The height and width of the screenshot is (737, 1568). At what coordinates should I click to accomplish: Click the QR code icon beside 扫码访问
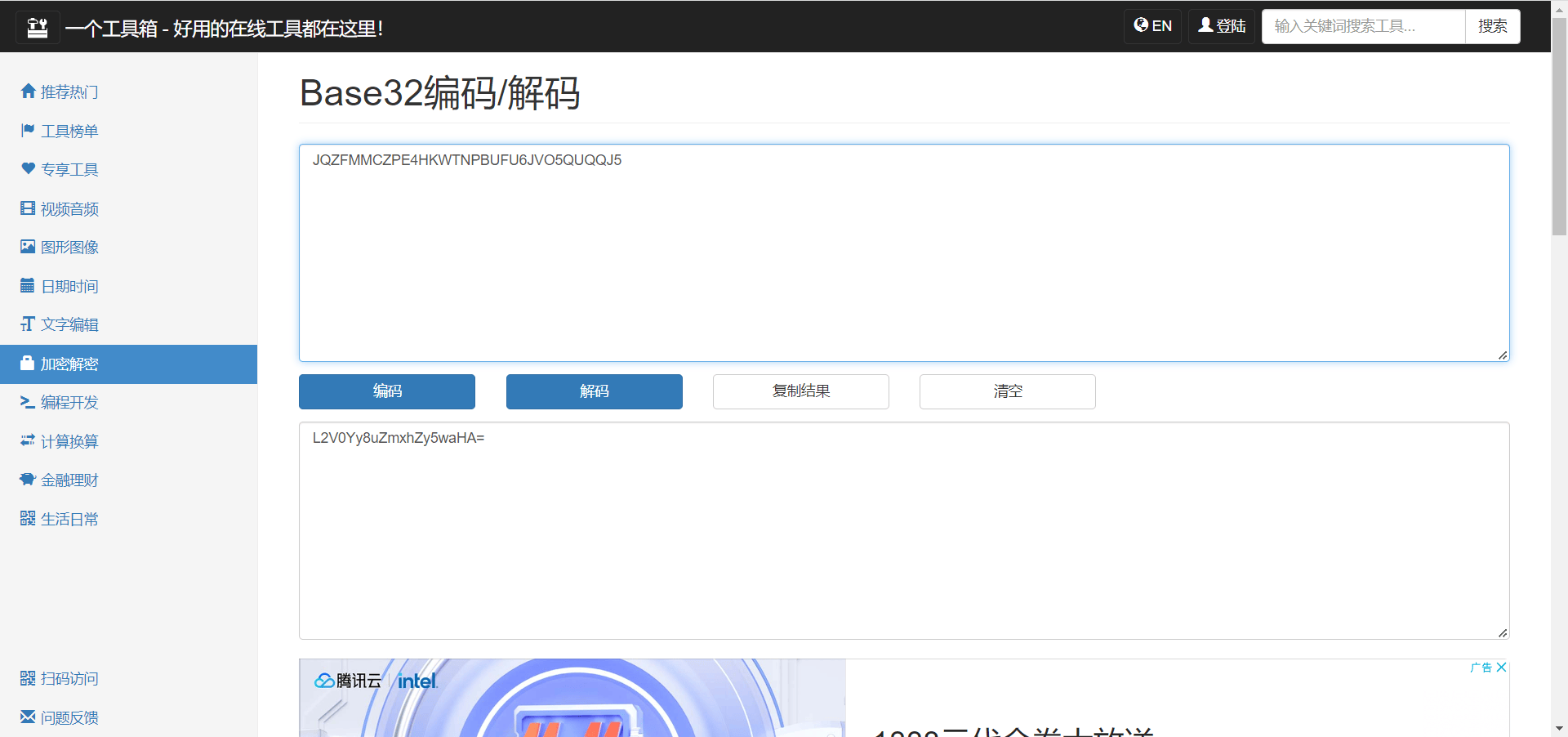click(x=28, y=678)
